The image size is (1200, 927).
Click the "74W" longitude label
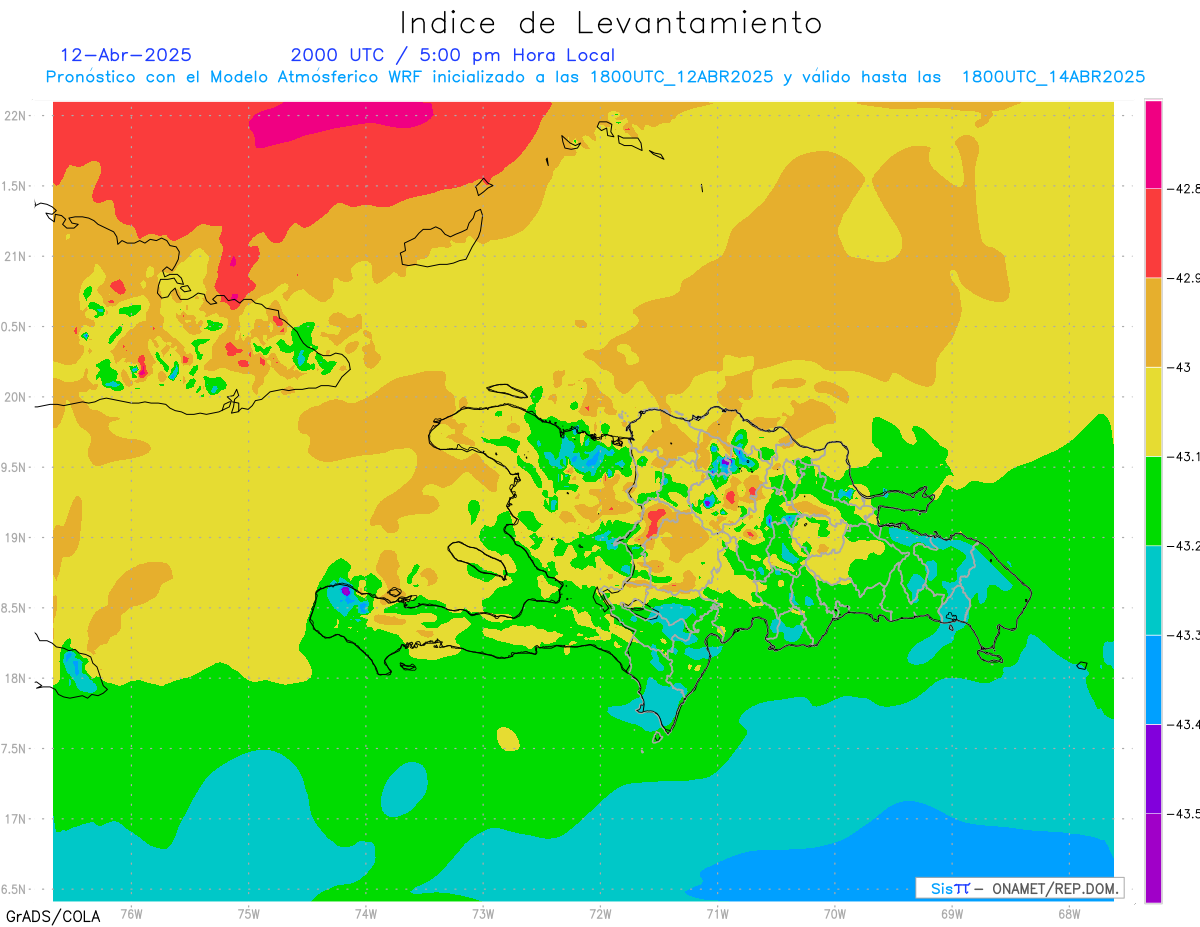coord(366,914)
